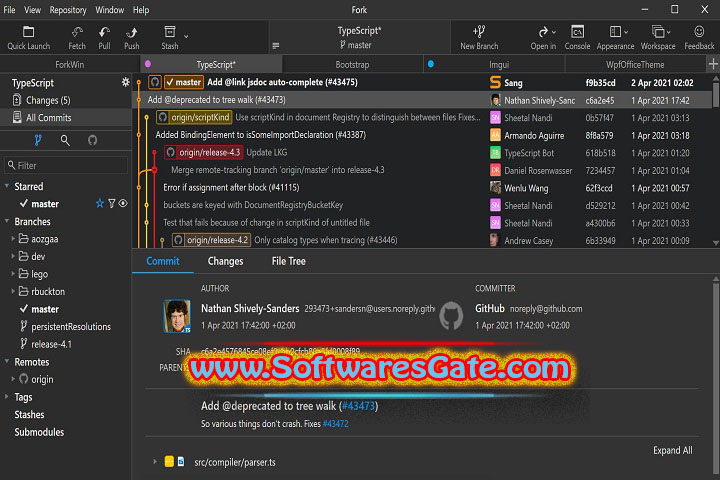Click the lines icon beside the repository title
The height and width of the screenshot is (480, 720).
[276, 45]
